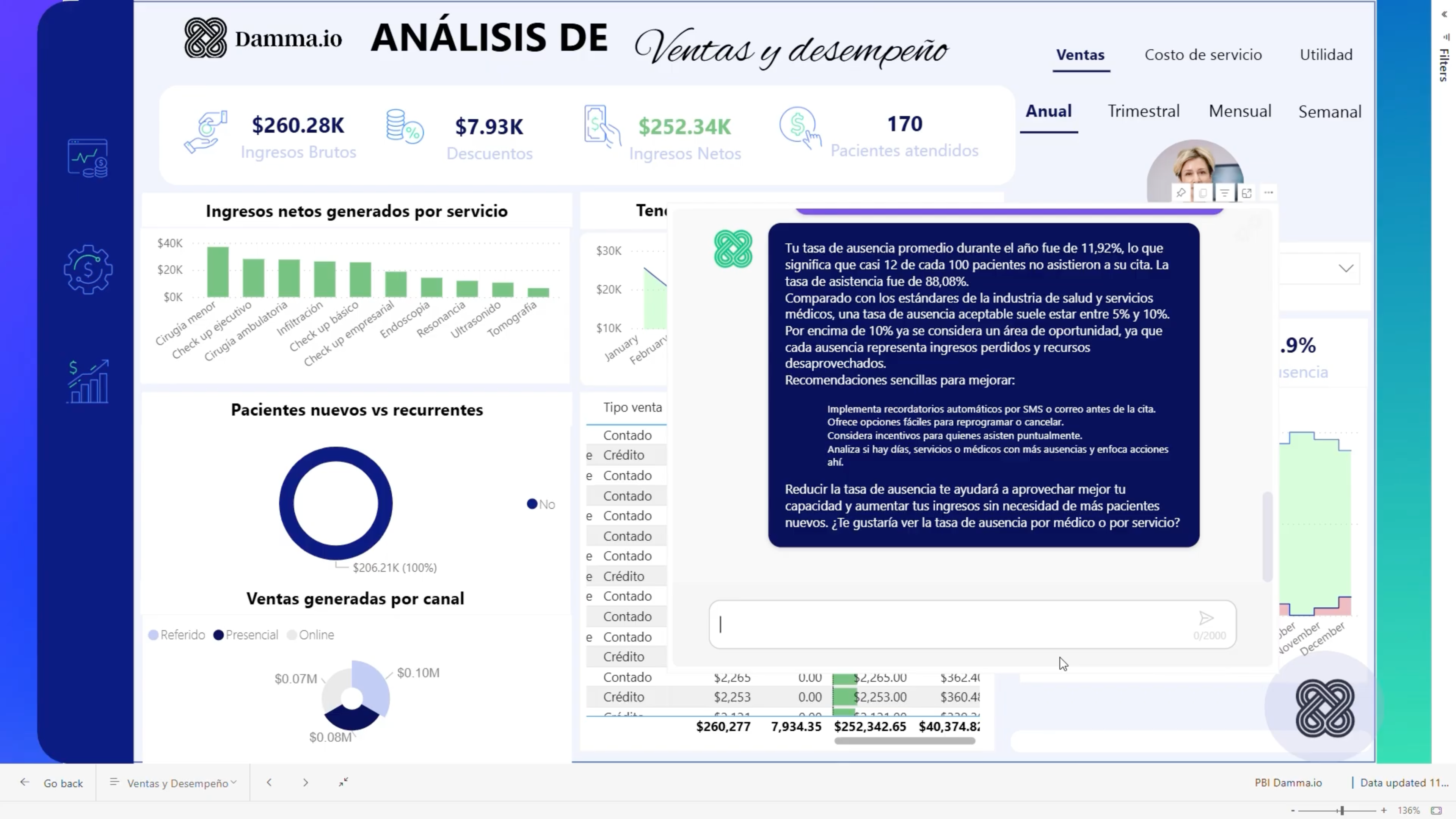Click the Damma.io chatbot logo button
The height and width of the screenshot is (819, 1456).
[1324, 708]
